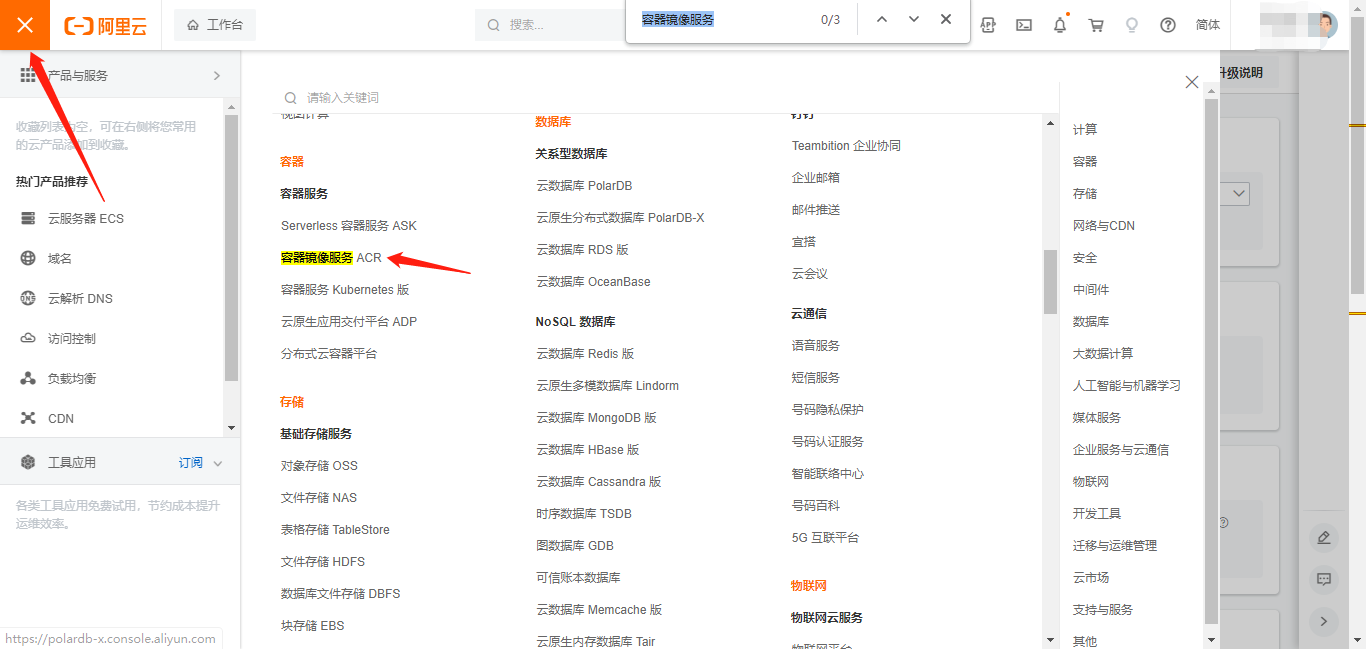
Task: Open the chat feedback floating icon
Action: [x=1324, y=579]
